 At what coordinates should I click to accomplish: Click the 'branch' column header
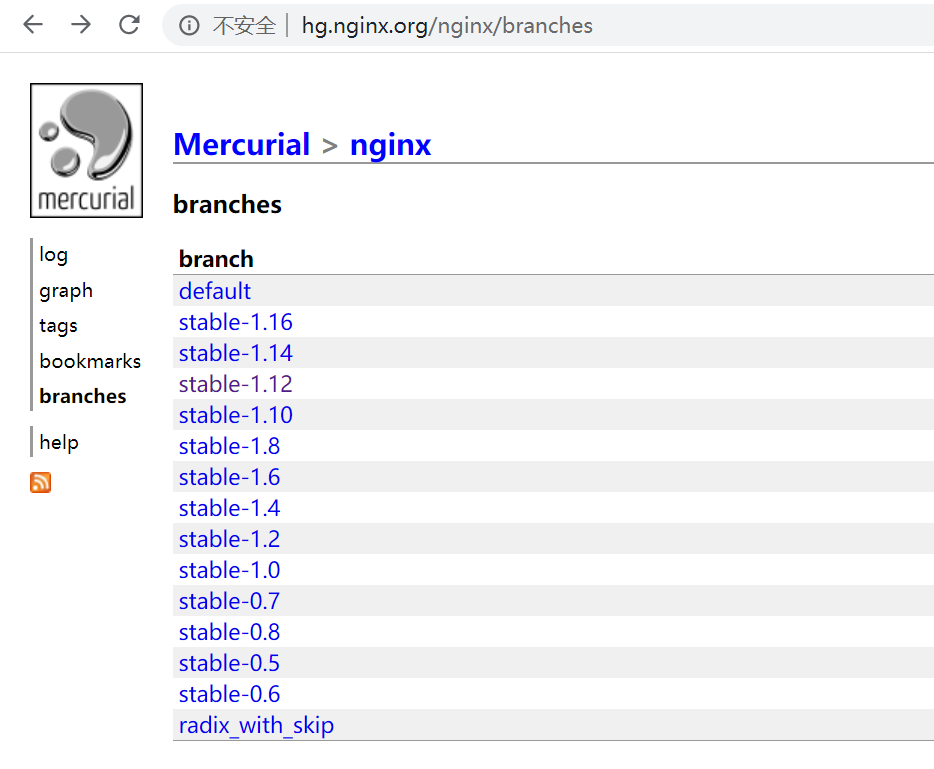click(x=216, y=259)
